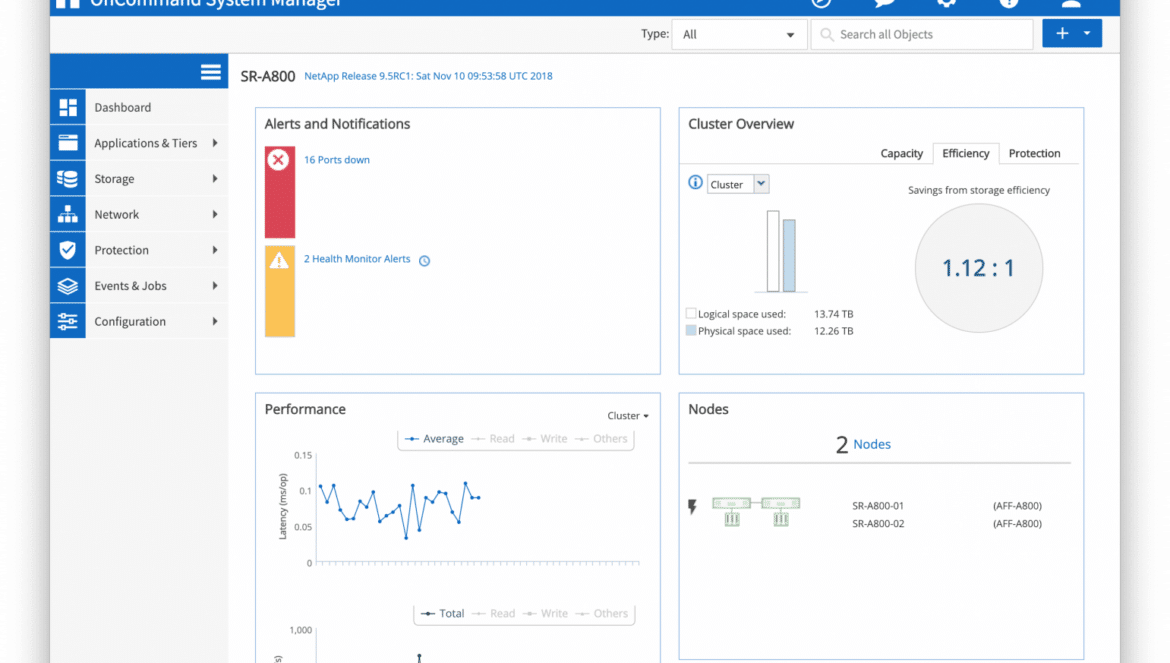Open the settings gear in top bar
Image resolution: width=1170 pixels, height=663 pixels.
[x=946, y=4]
